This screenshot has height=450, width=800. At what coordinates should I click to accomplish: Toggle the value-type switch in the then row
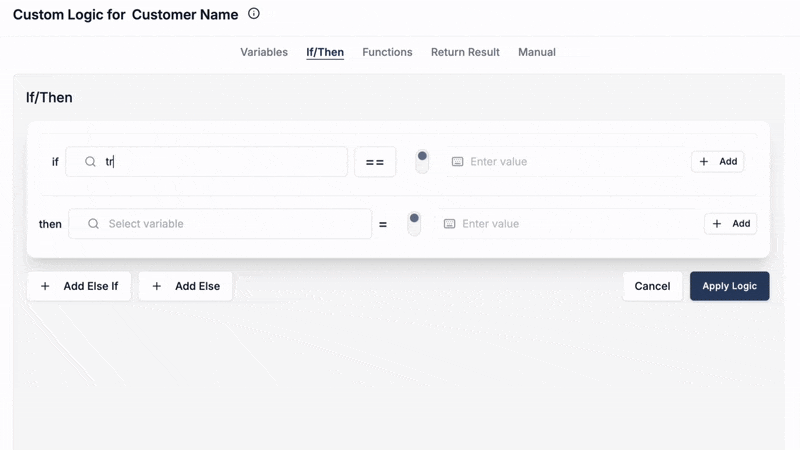click(x=414, y=223)
